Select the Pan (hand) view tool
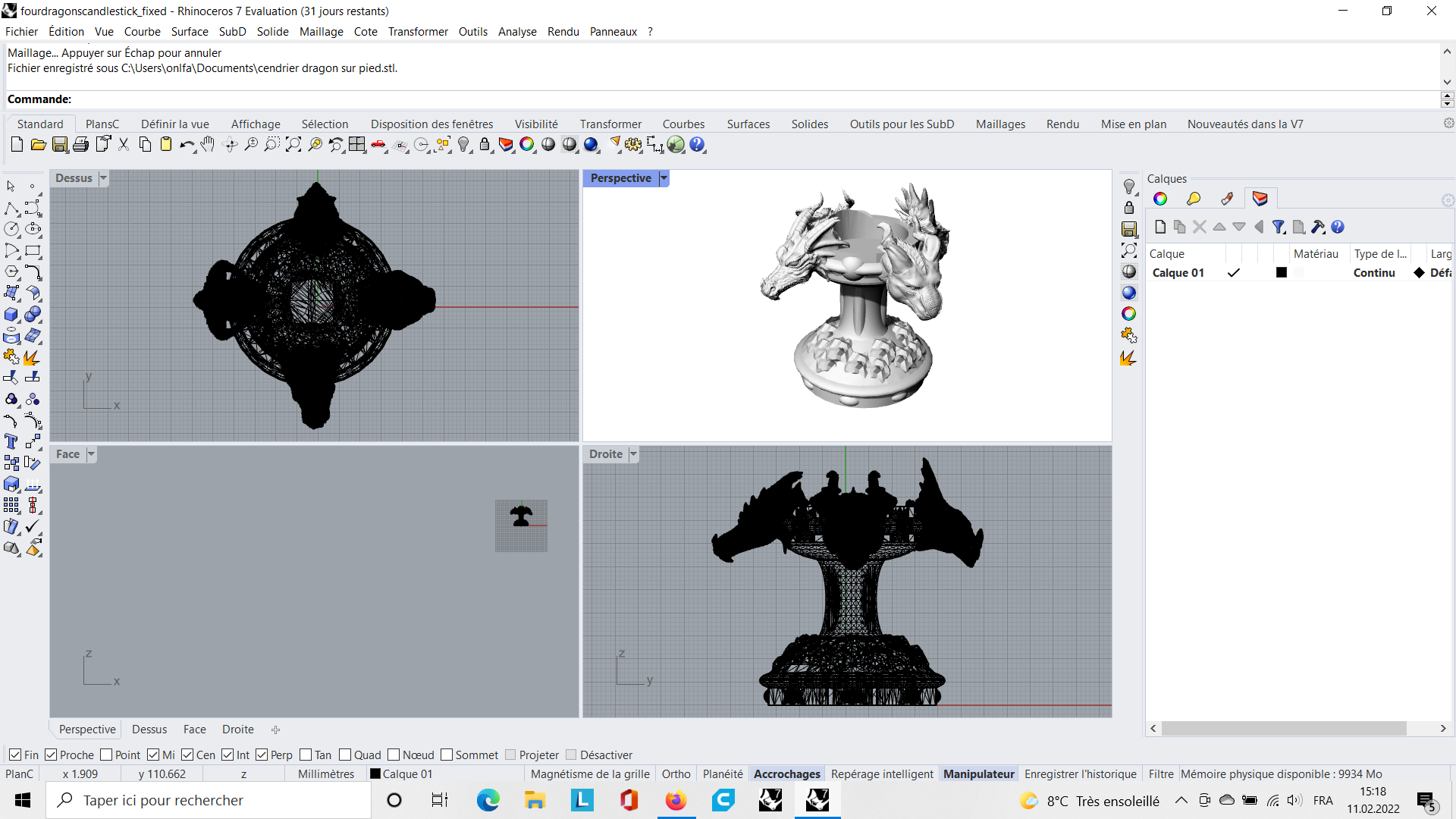 pos(208,145)
